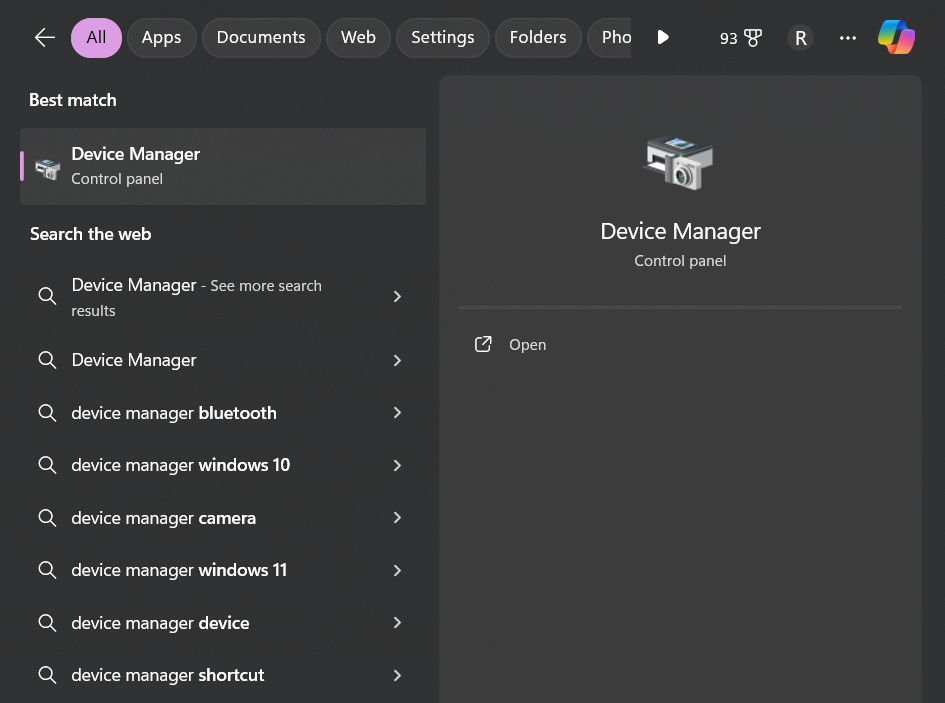
Task: Expand chevron for 'device manager bluetooth'
Action: coord(397,413)
